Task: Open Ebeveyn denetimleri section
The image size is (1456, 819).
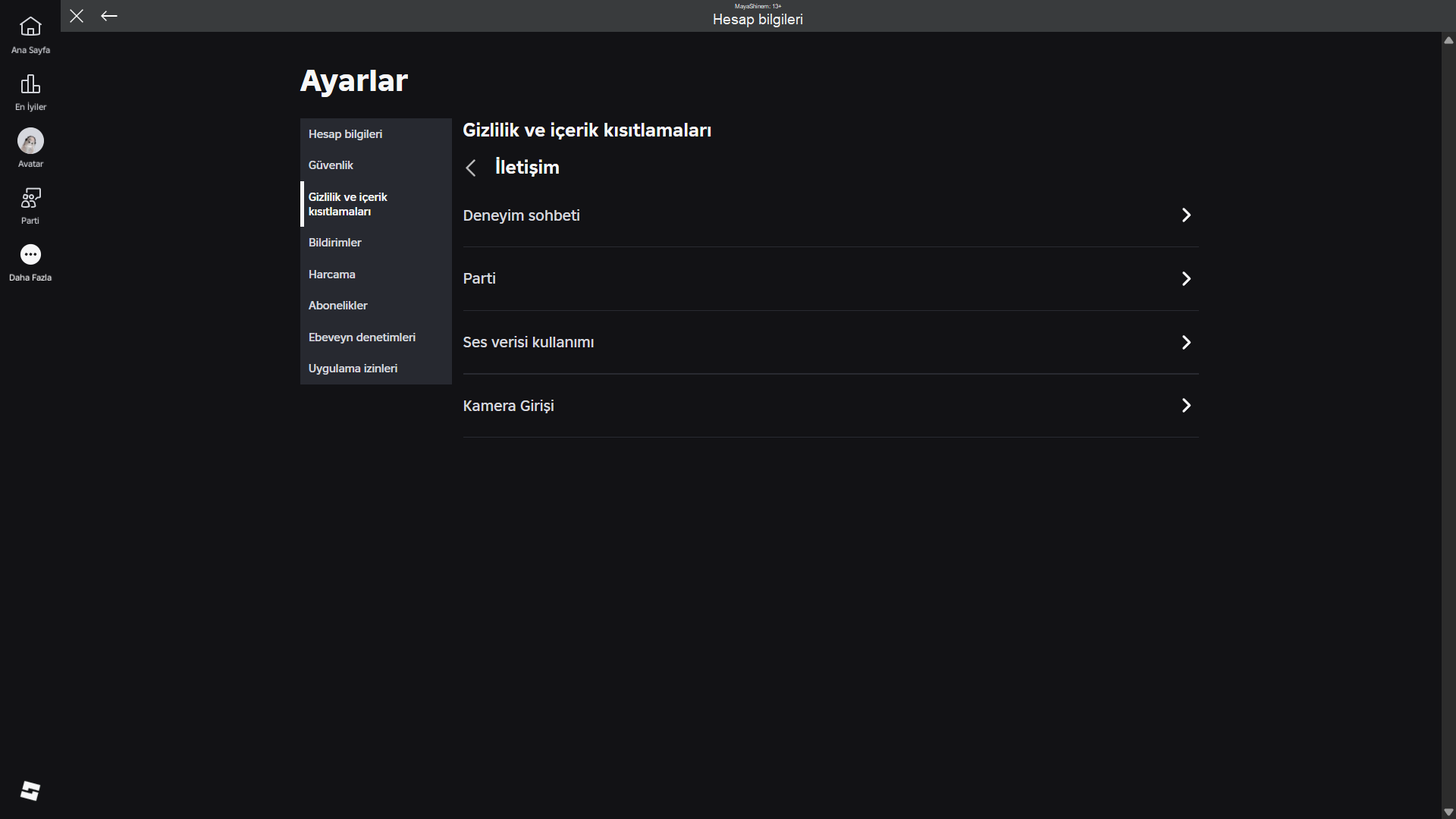Action: coord(362,337)
